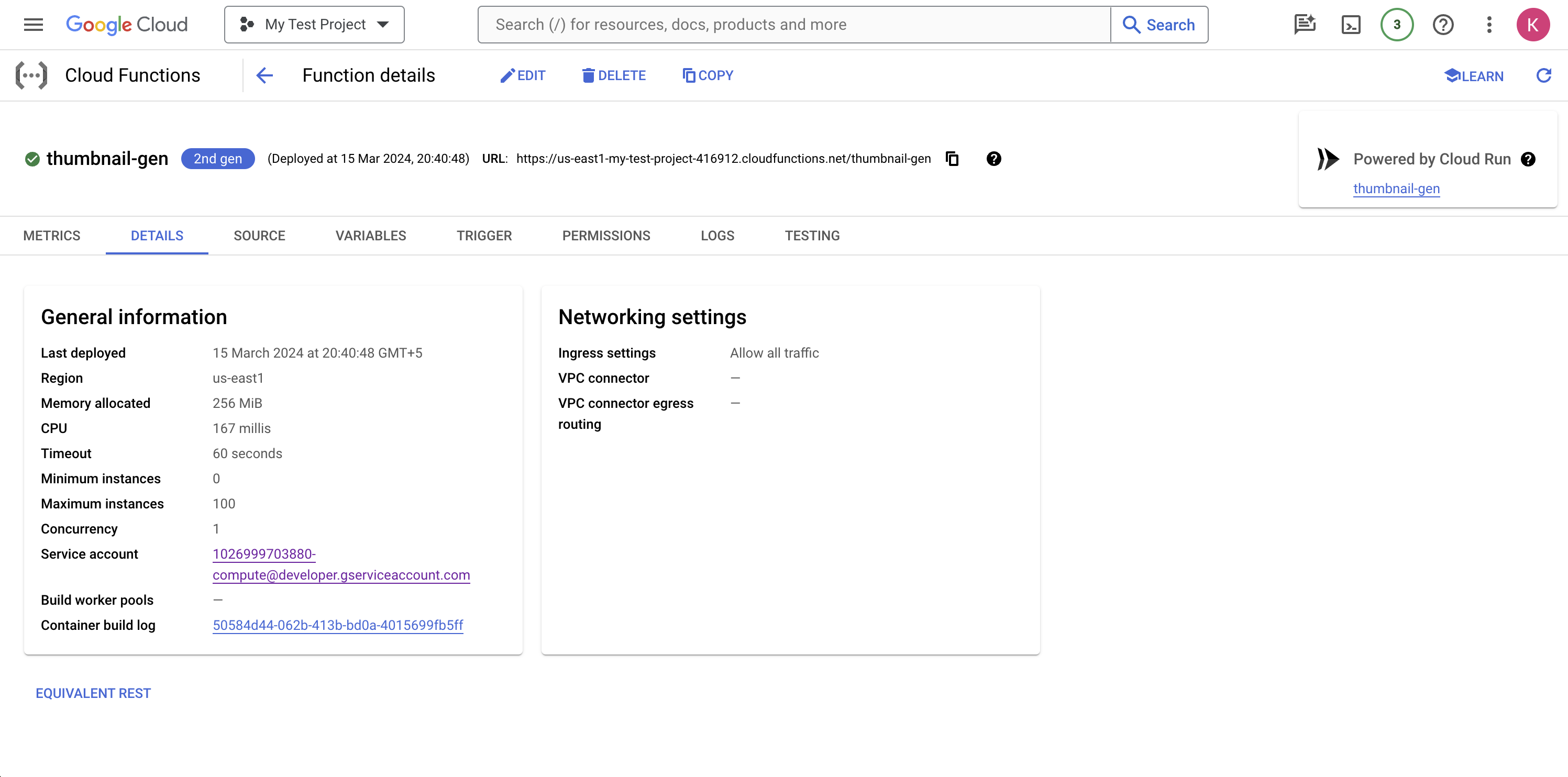Expand the My Test Project selector
Viewport: 1568px width, 777px height.
(314, 25)
